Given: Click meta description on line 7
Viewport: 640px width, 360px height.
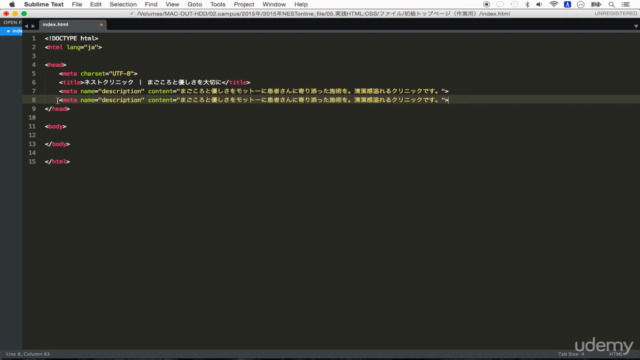Looking at the screenshot, I should pyautogui.click(x=253, y=91).
